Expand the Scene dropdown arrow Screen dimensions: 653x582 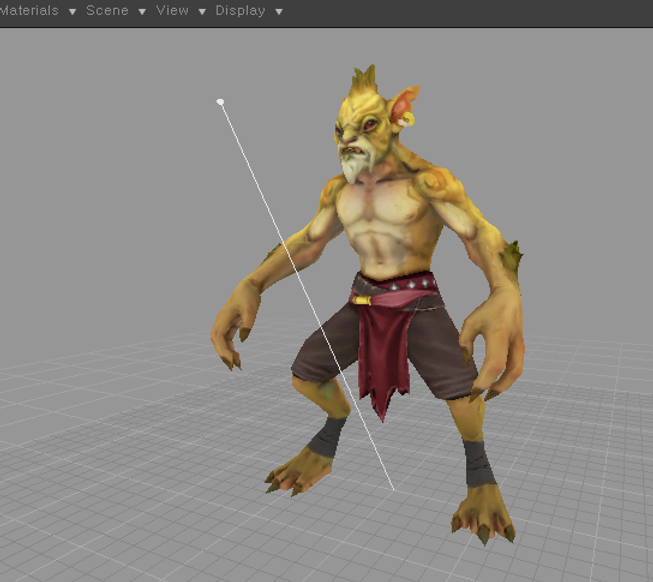[x=142, y=12]
